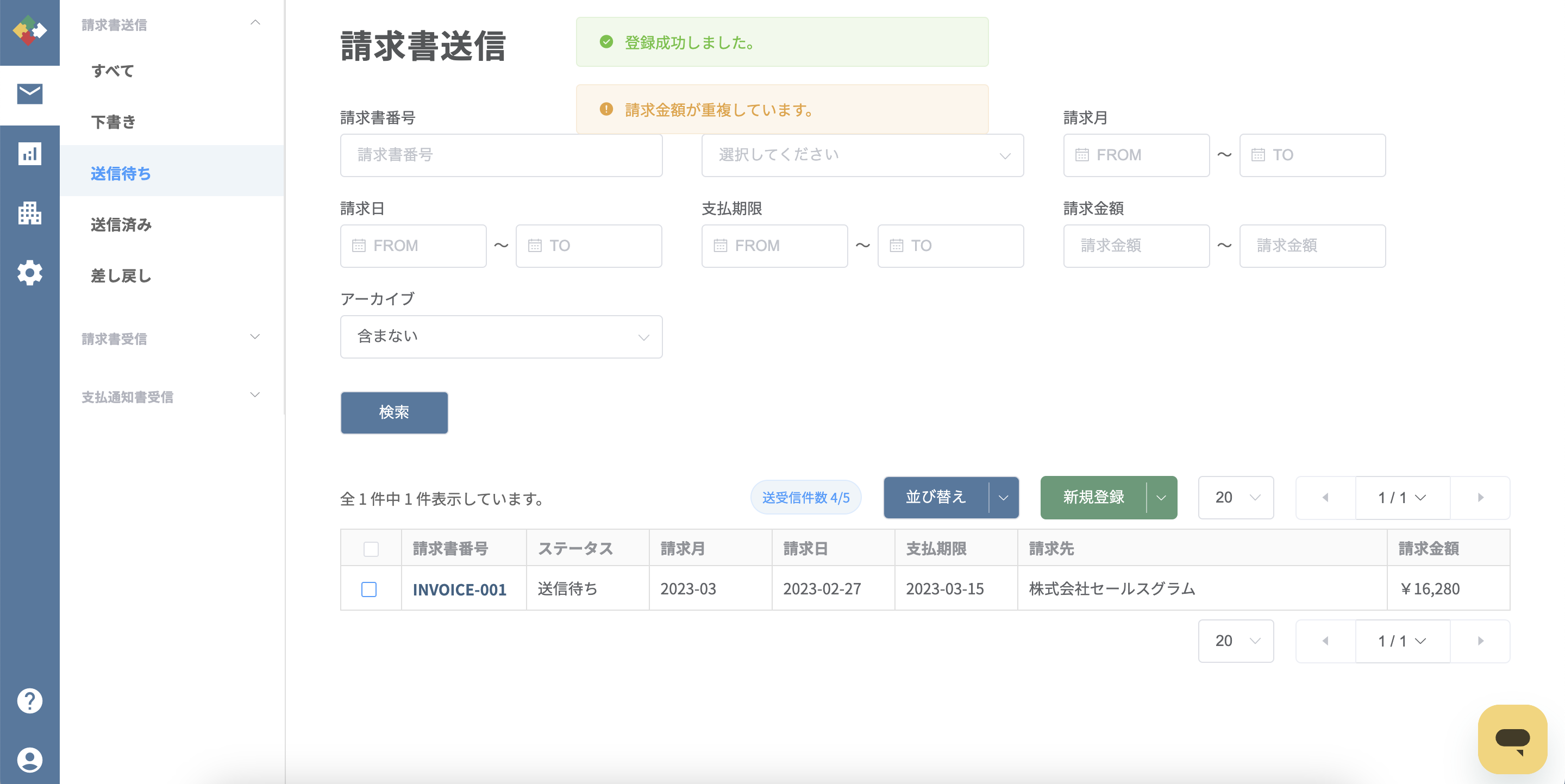Open the bottom 1 / 1 page selector
Viewport: 1565px width, 784px height.
click(x=1402, y=641)
